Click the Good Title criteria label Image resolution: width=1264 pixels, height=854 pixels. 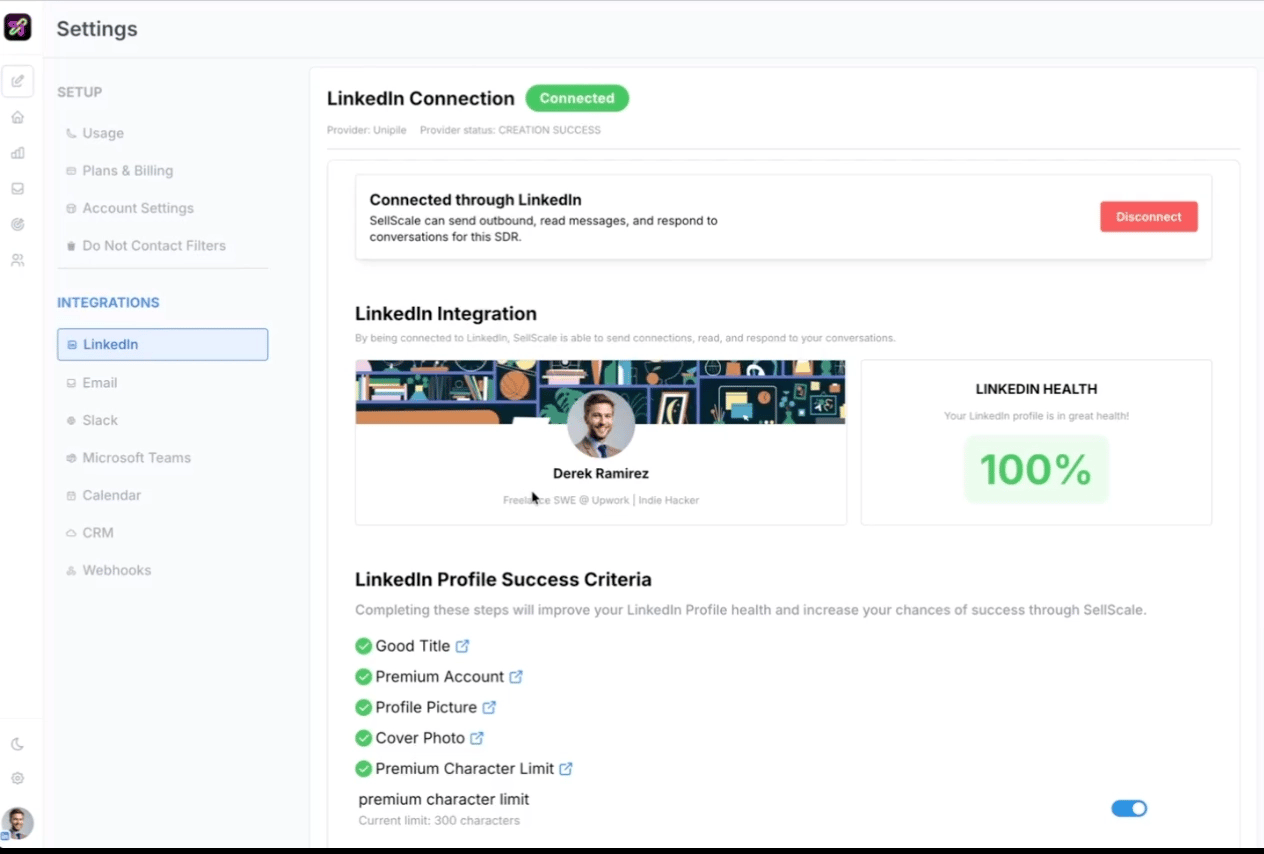[413, 646]
